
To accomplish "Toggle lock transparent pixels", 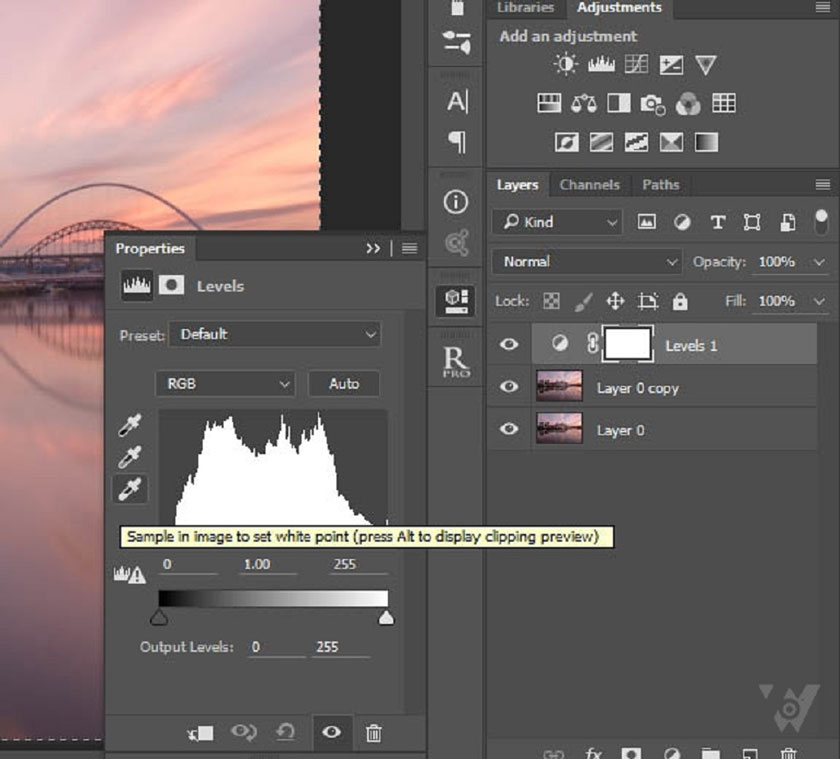I will (x=551, y=302).
